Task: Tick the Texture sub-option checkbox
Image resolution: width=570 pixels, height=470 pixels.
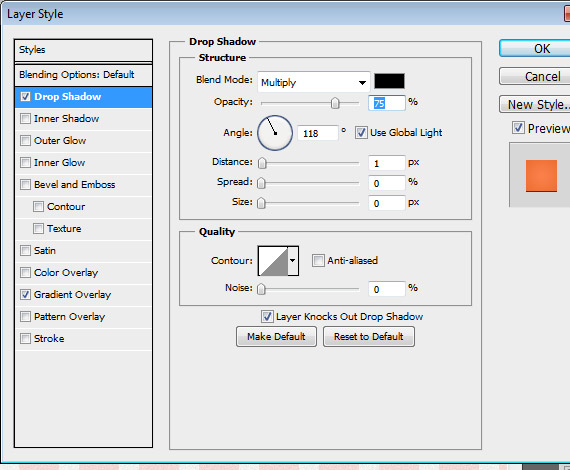Action: pos(38,229)
